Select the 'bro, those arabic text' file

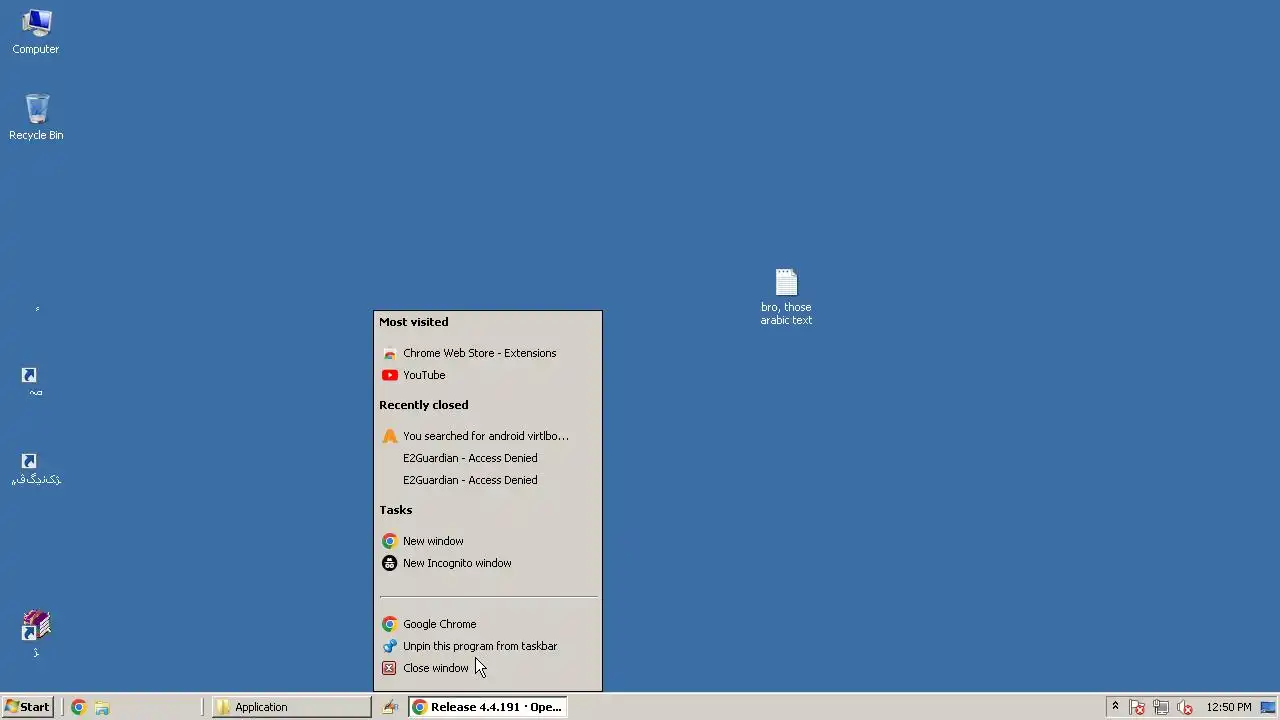click(x=786, y=297)
